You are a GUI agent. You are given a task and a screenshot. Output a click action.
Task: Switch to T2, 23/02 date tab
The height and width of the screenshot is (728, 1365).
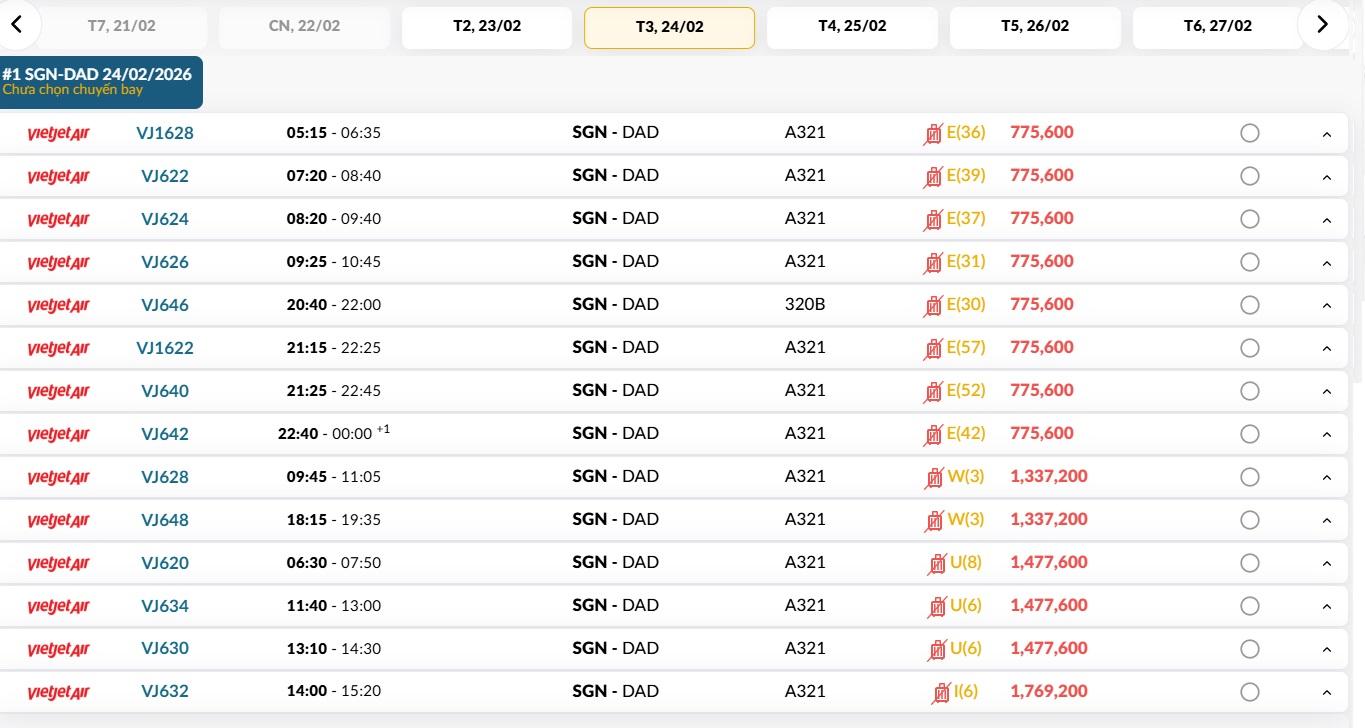point(487,27)
